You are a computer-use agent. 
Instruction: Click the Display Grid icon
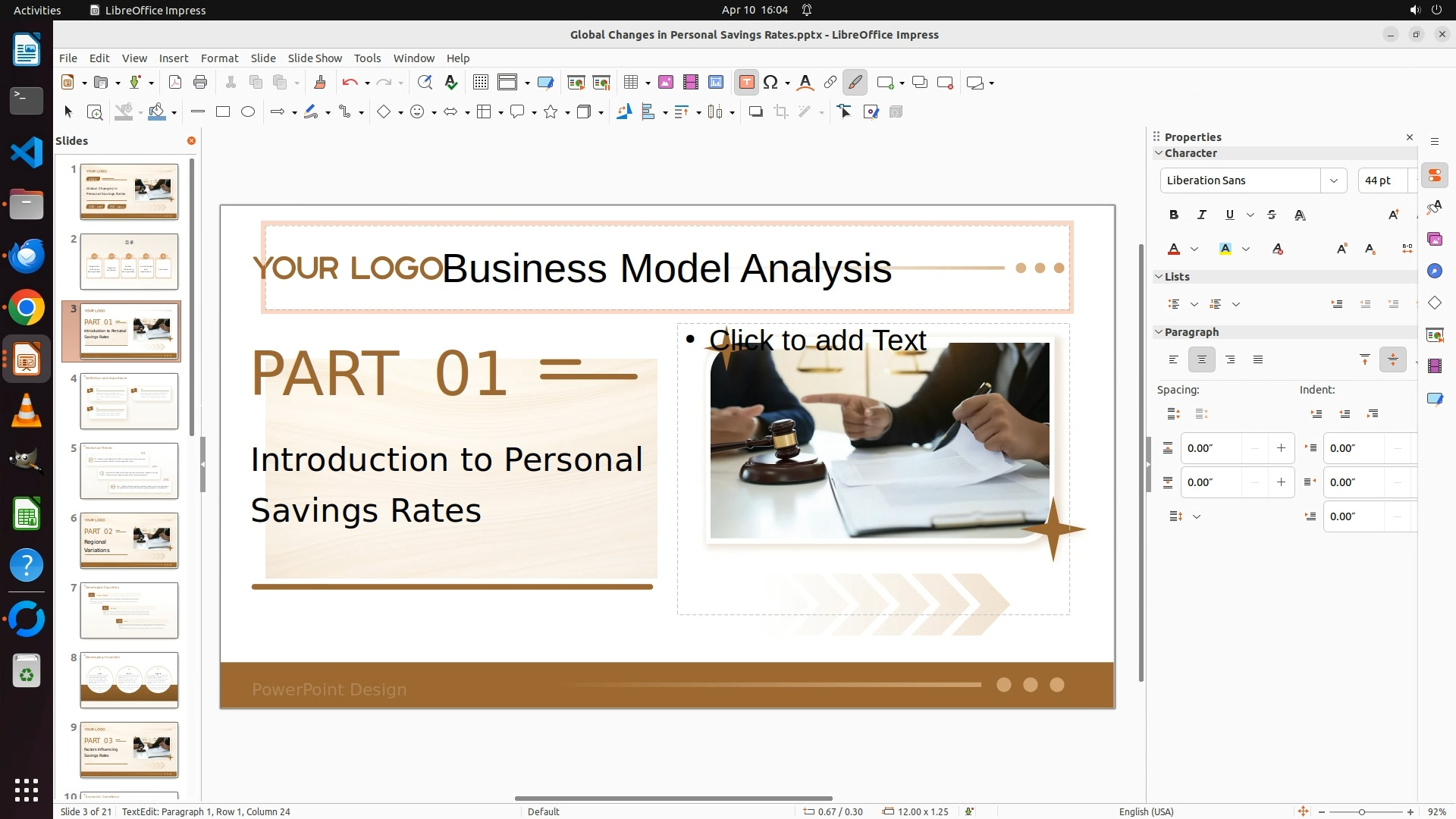tap(480, 83)
